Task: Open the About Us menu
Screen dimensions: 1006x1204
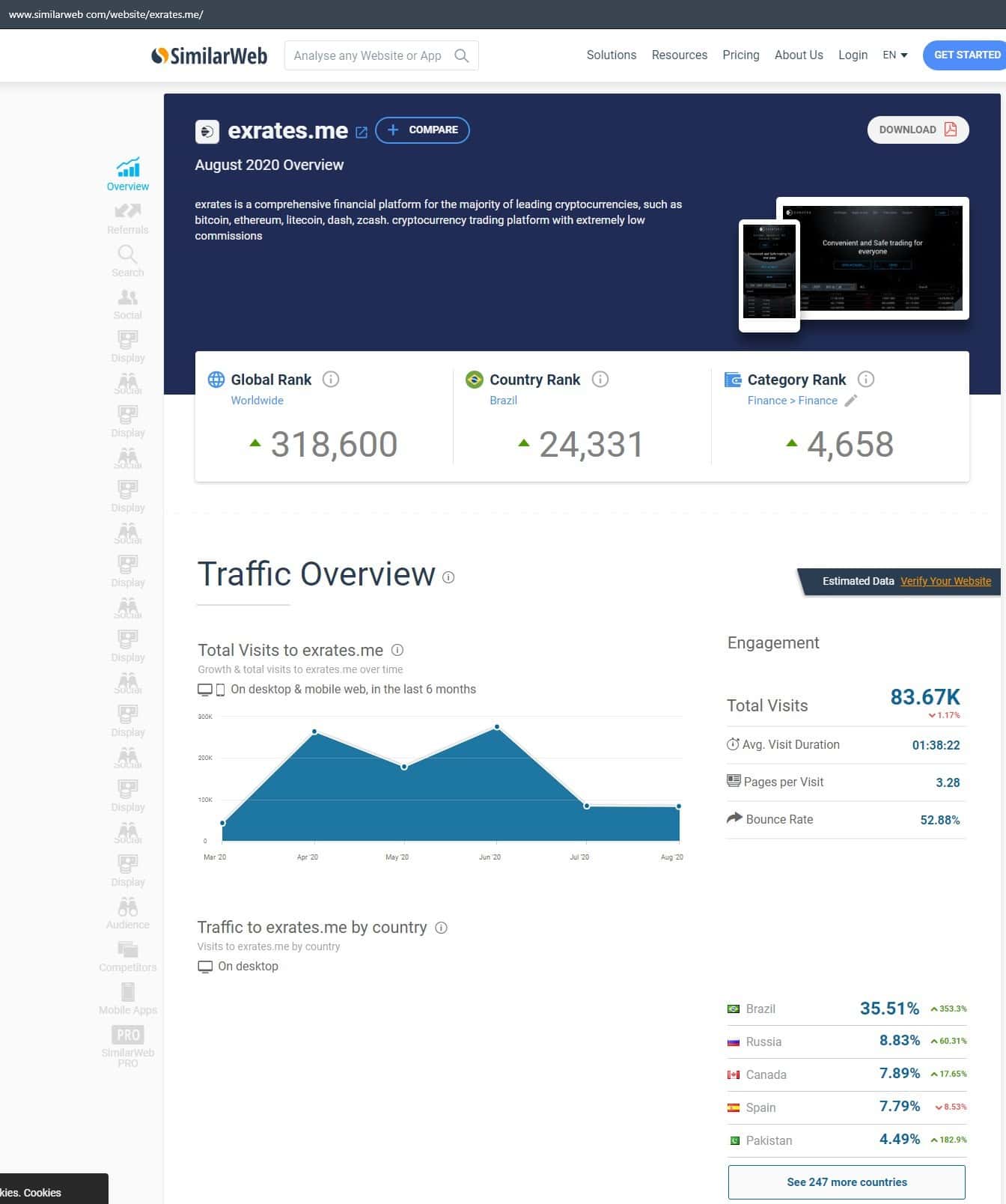Action: 799,55
